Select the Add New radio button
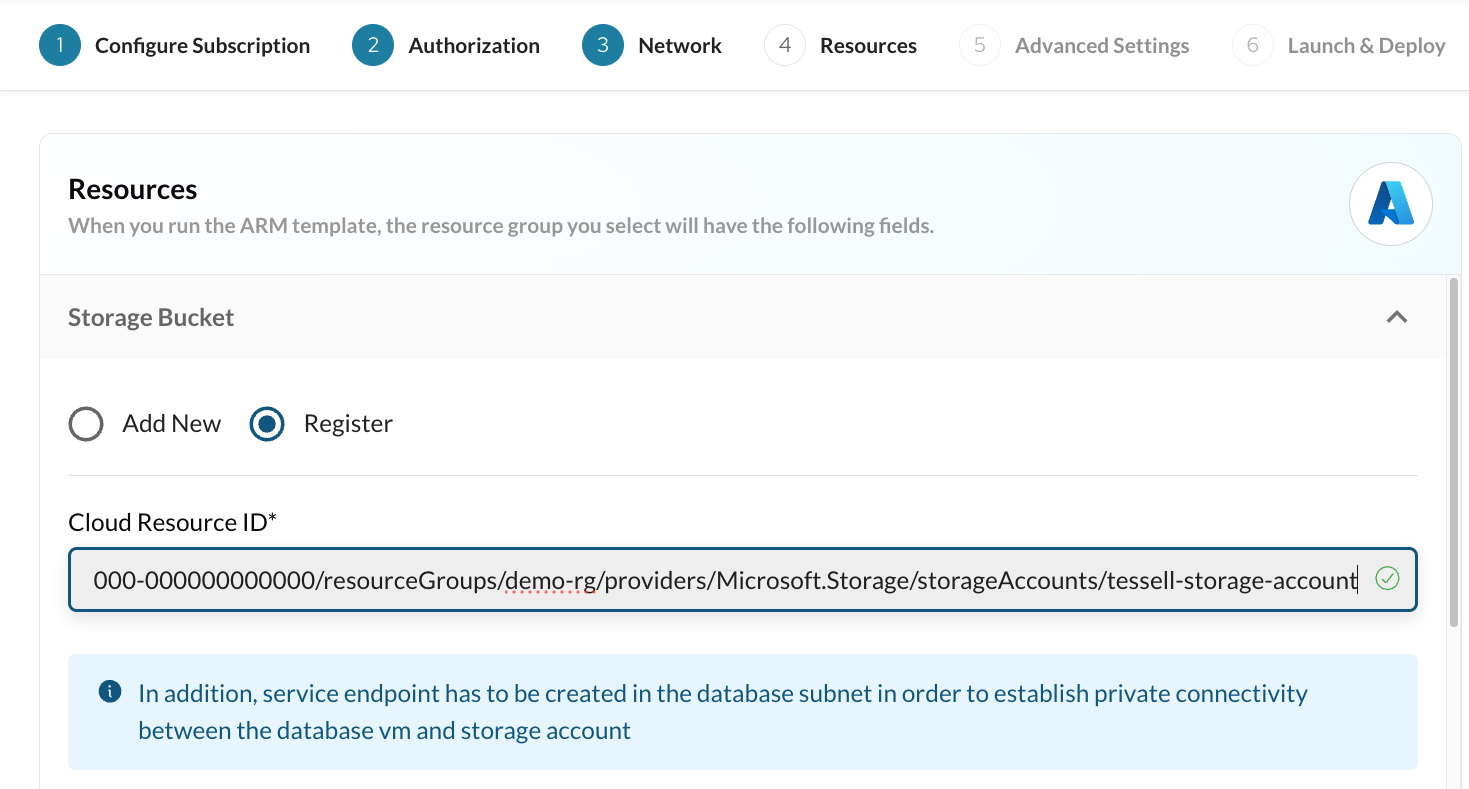 tap(86, 424)
